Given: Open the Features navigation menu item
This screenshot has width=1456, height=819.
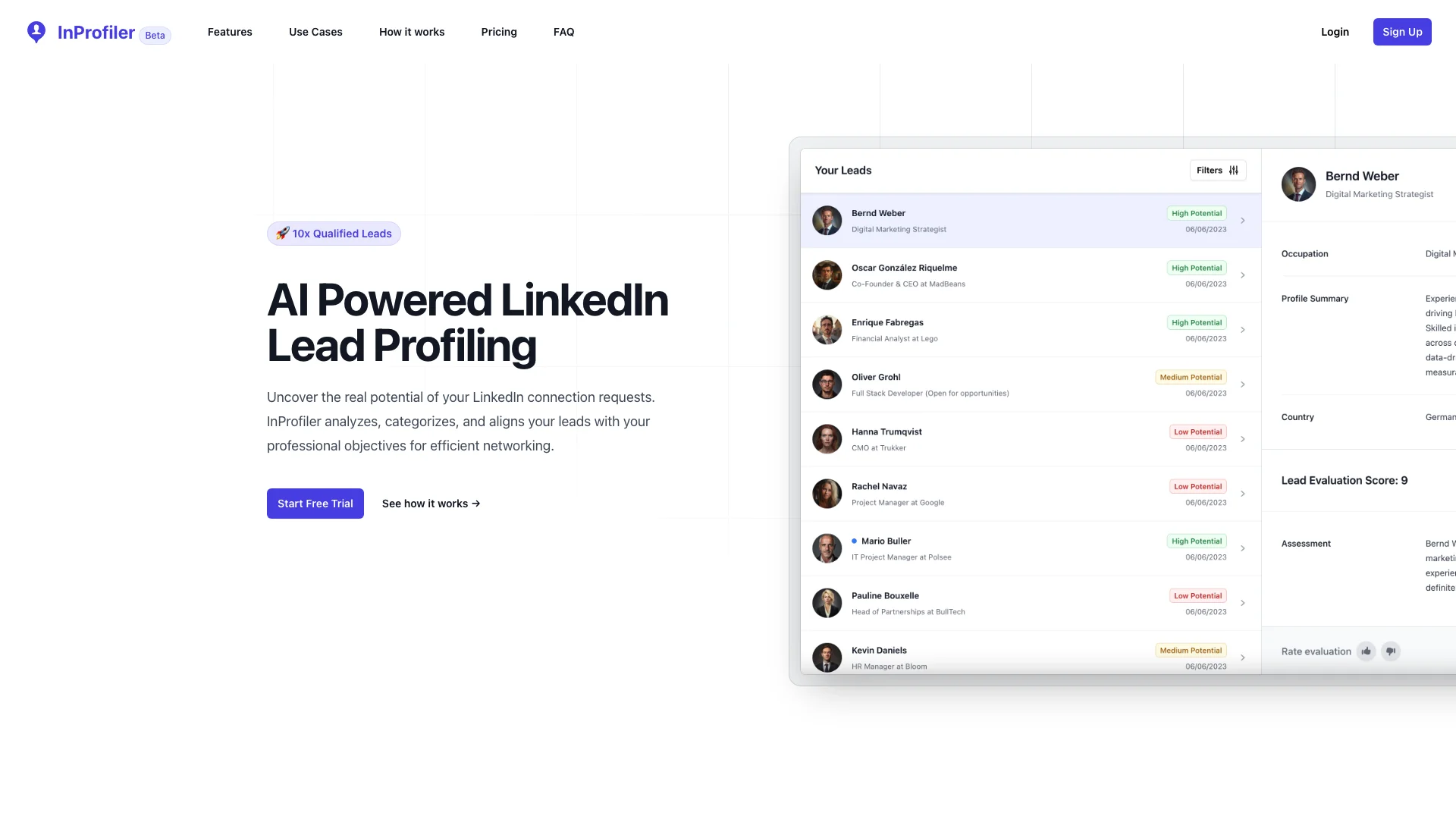Looking at the screenshot, I should [x=229, y=31].
